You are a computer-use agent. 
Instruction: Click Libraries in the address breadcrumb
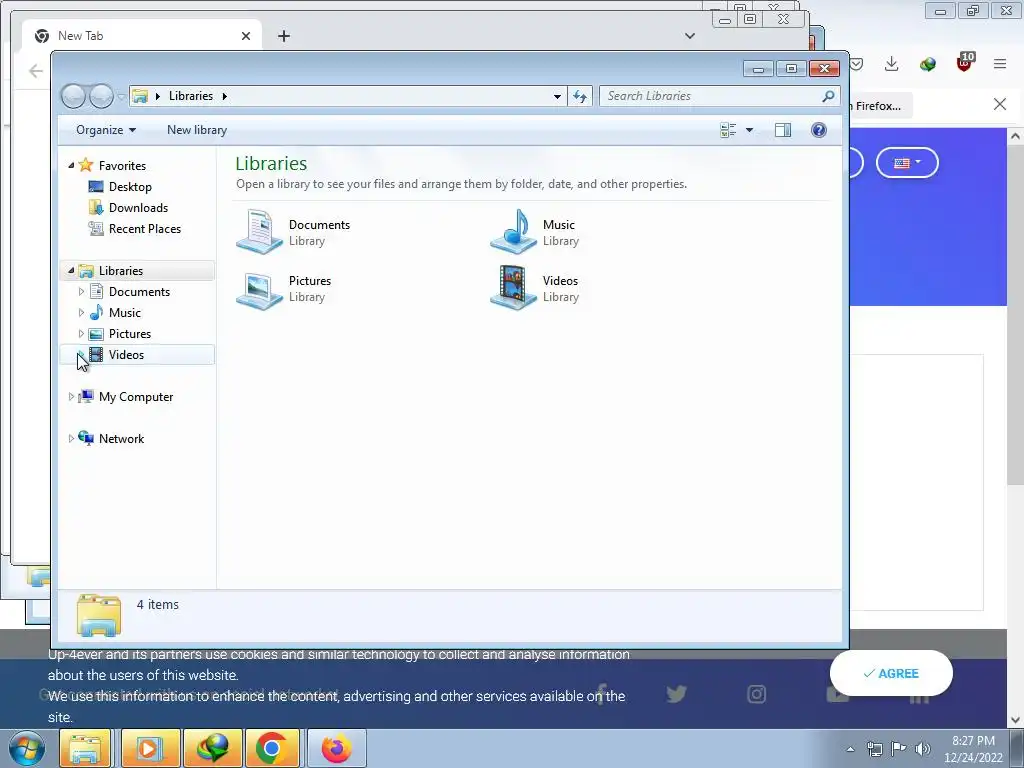coord(191,96)
